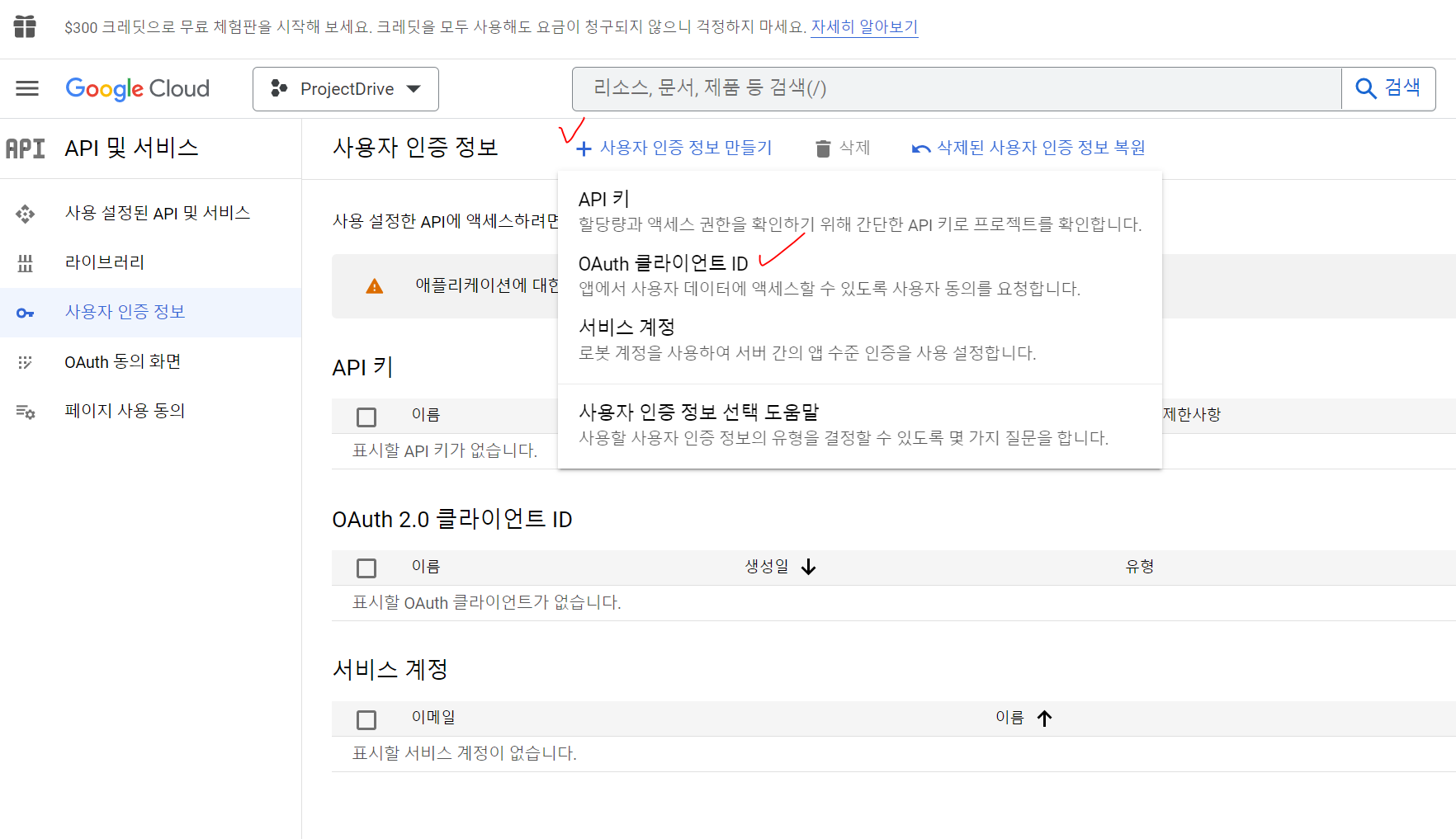The image size is (1456, 839).
Task: Choose API 키 from the create menu
Action: tap(860, 211)
